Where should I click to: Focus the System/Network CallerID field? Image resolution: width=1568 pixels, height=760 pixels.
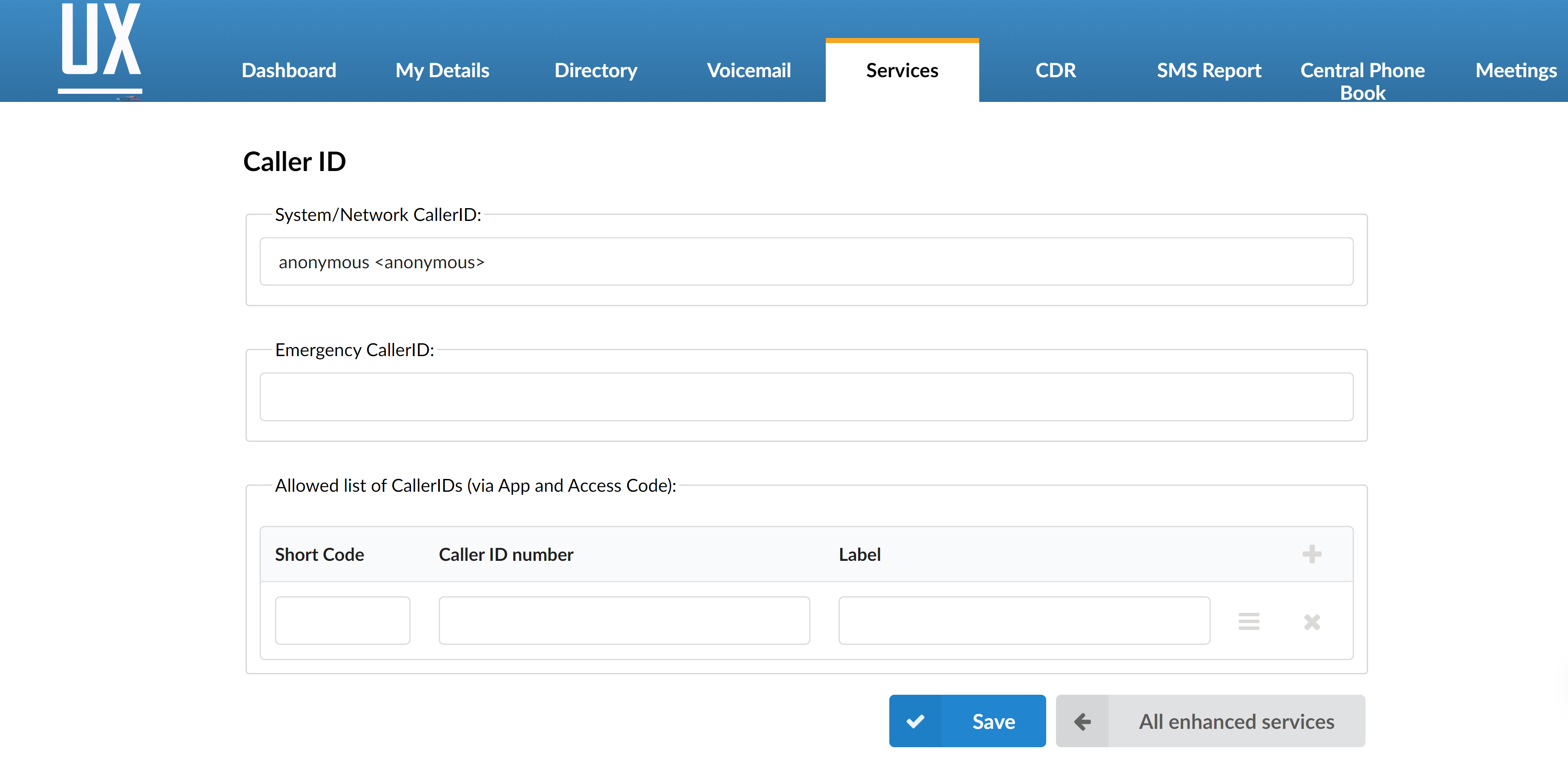coord(807,262)
